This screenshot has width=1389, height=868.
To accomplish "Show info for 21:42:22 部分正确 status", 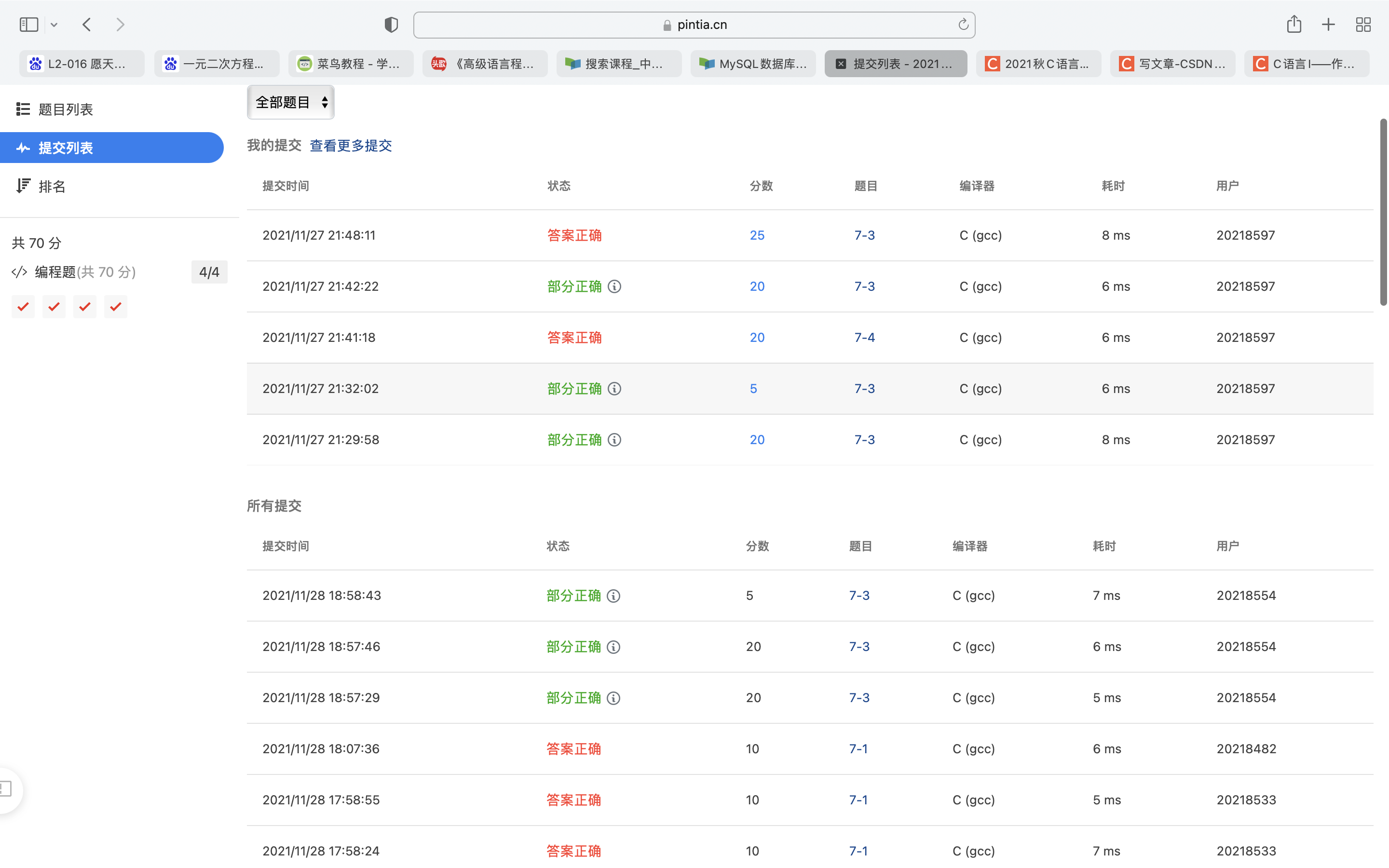I will (614, 286).
